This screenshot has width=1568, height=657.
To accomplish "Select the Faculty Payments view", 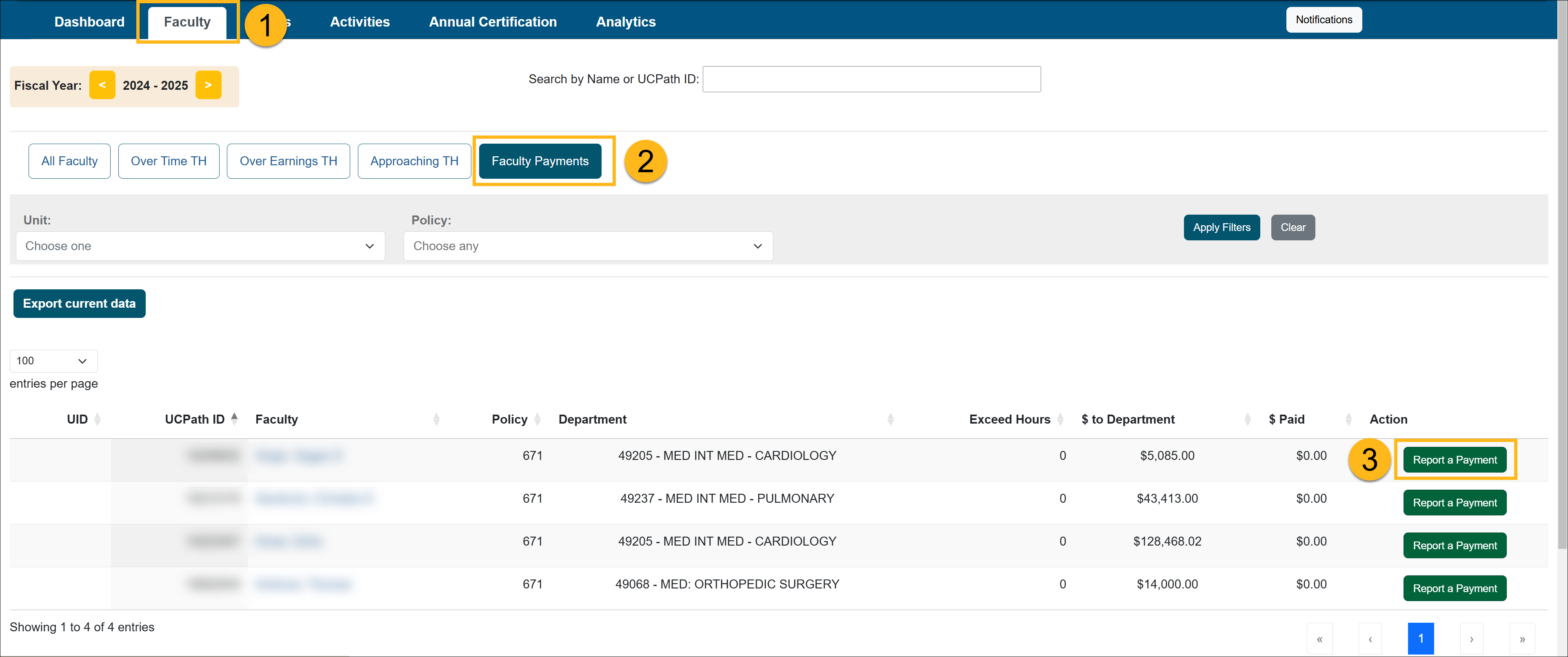I will pos(540,161).
